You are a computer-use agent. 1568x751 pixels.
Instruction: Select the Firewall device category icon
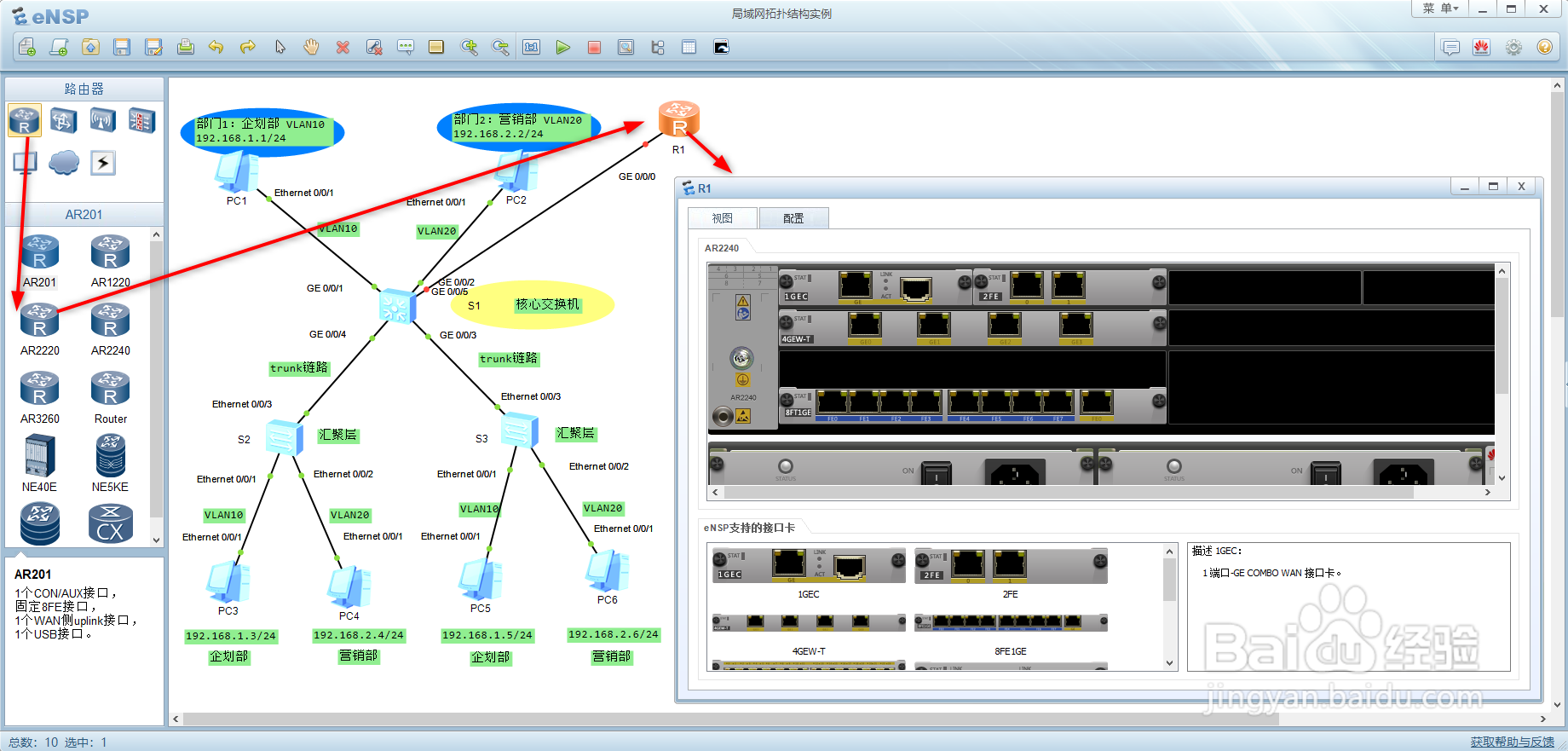(x=142, y=121)
